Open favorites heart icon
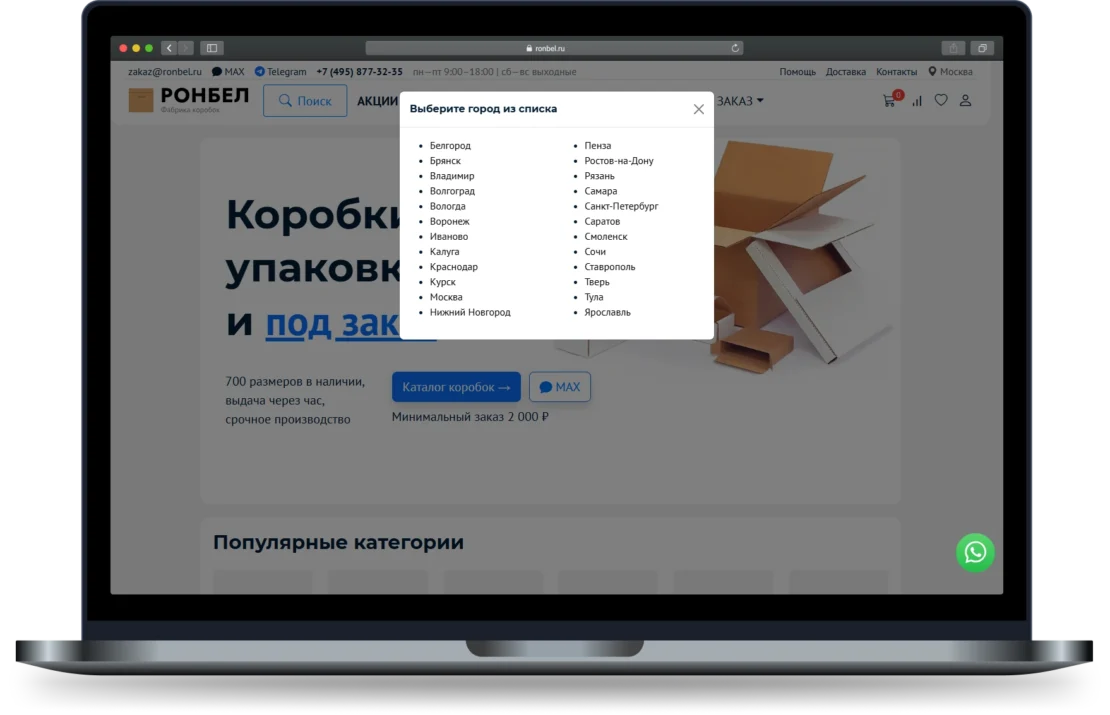 pyautogui.click(x=941, y=101)
